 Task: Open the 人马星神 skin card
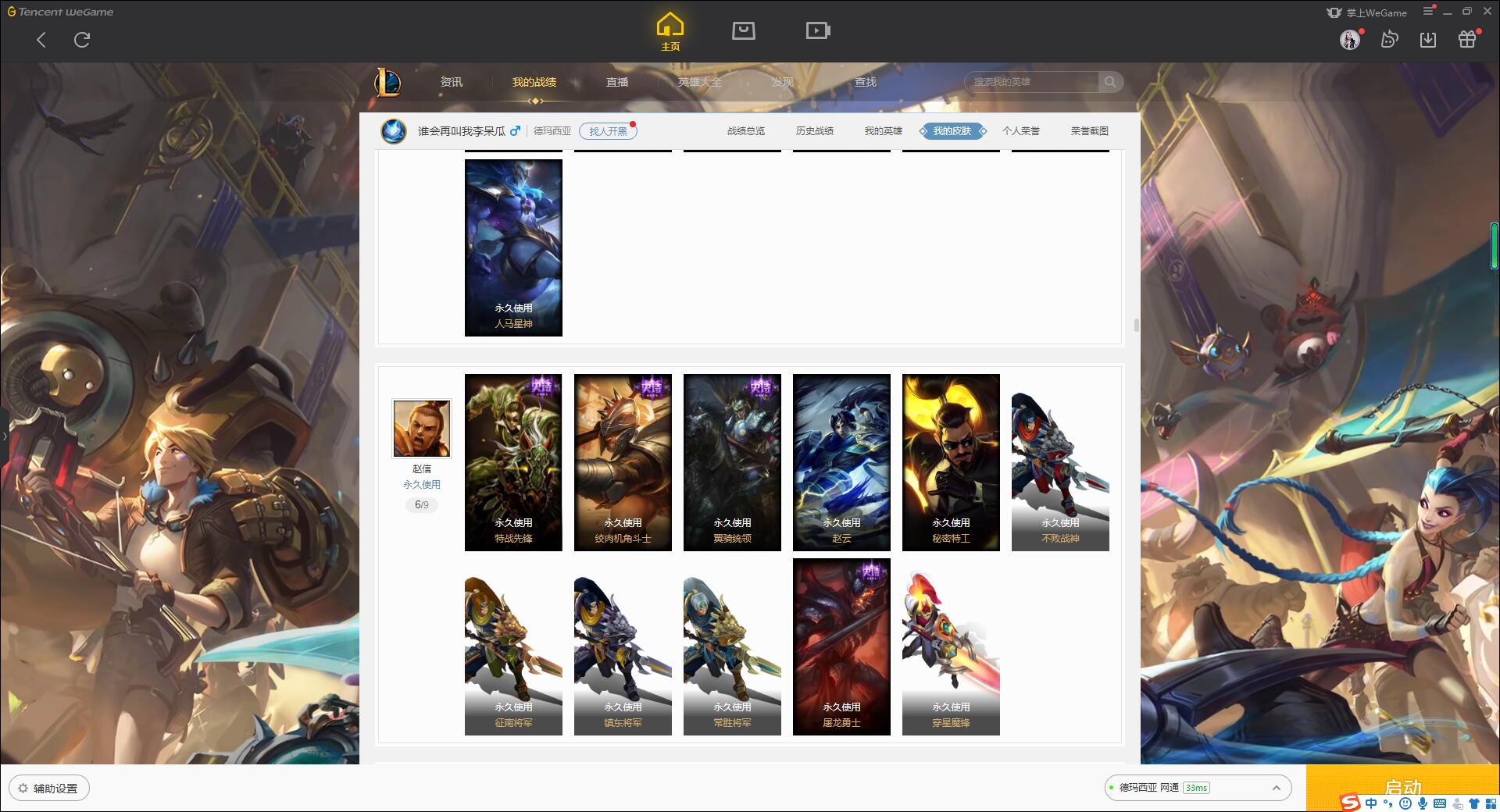tap(513, 248)
